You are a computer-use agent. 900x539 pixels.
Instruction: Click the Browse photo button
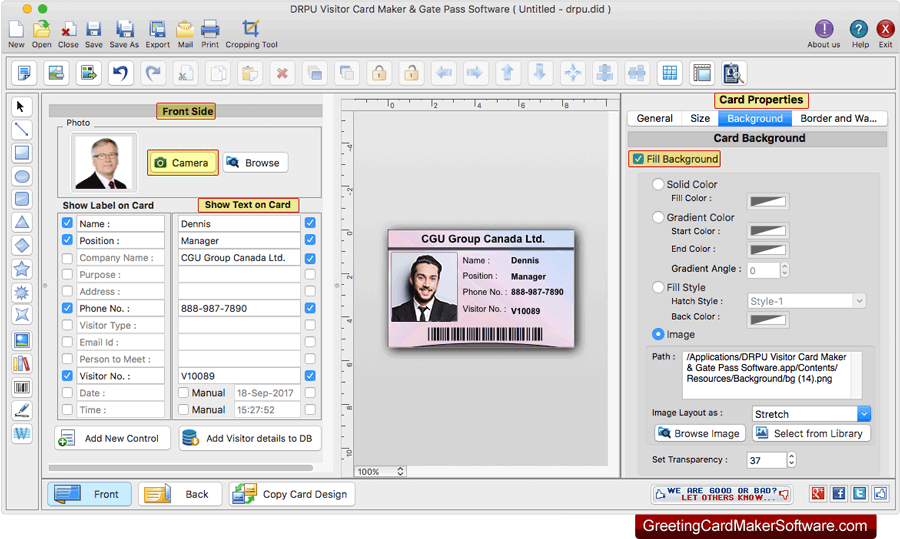coord(255,163)
